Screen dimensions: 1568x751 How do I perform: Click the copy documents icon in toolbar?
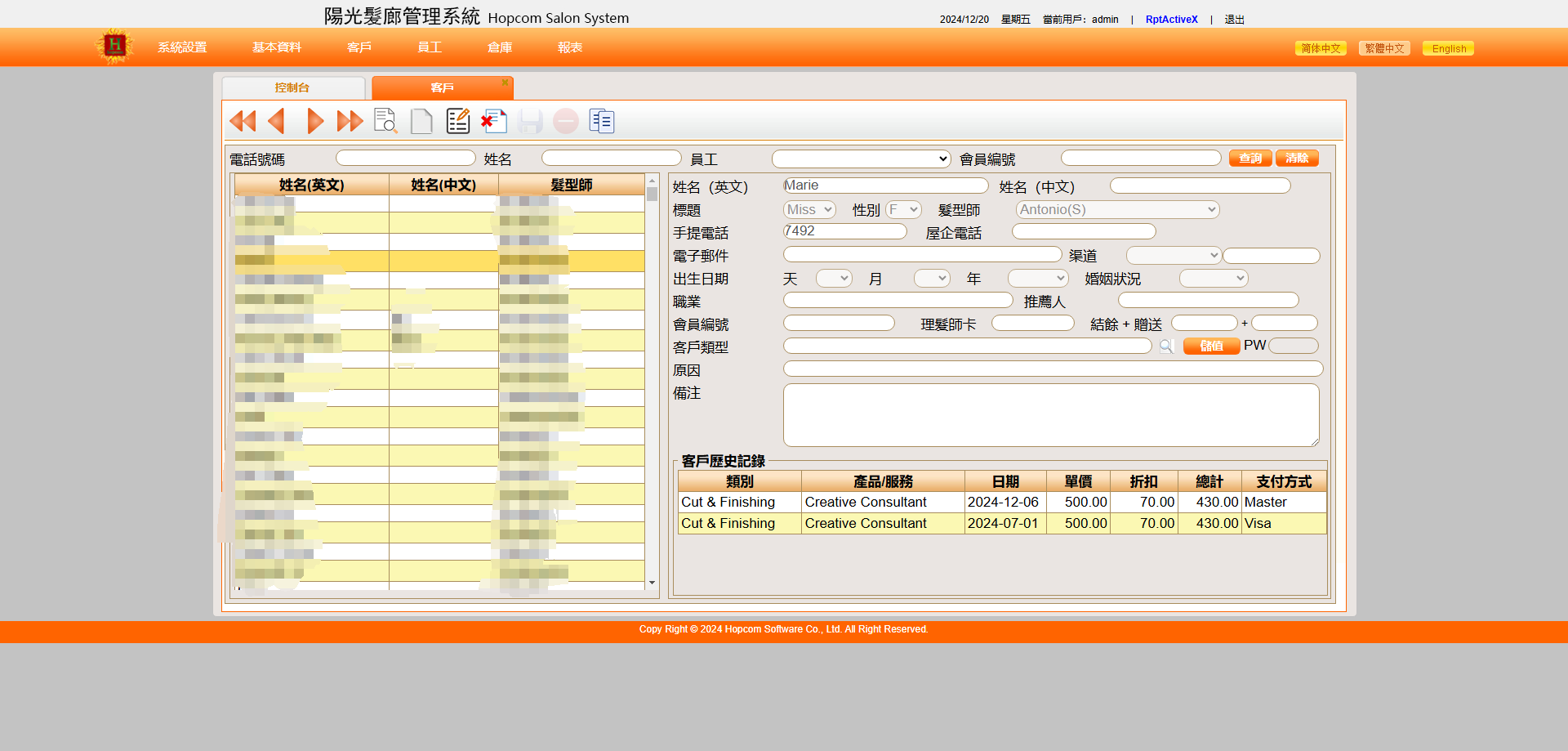click(x=602, y=122)
